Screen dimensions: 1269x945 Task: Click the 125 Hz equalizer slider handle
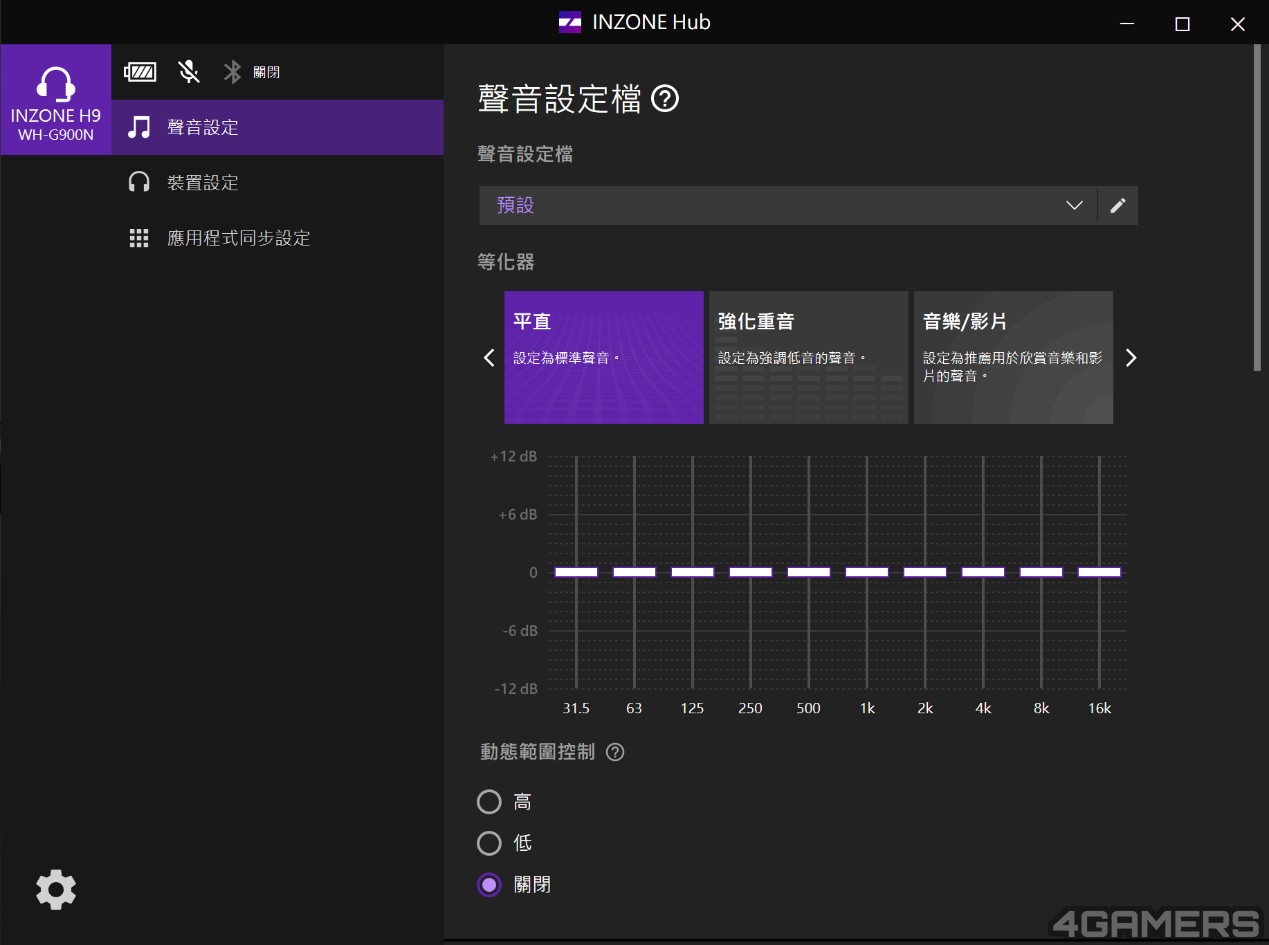692,572
